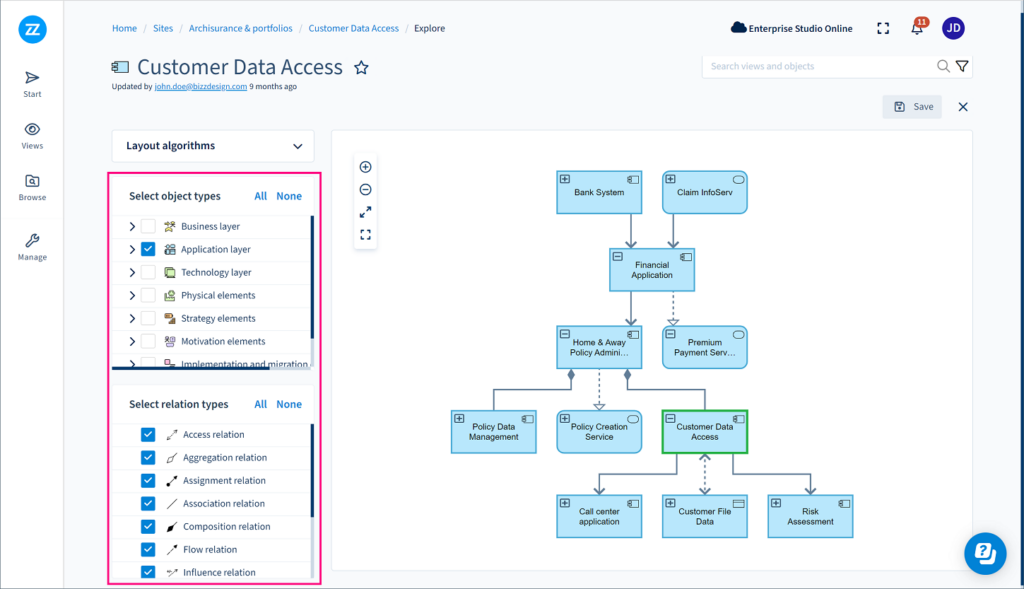Open the Browse section in sidebar

(32, 187)
